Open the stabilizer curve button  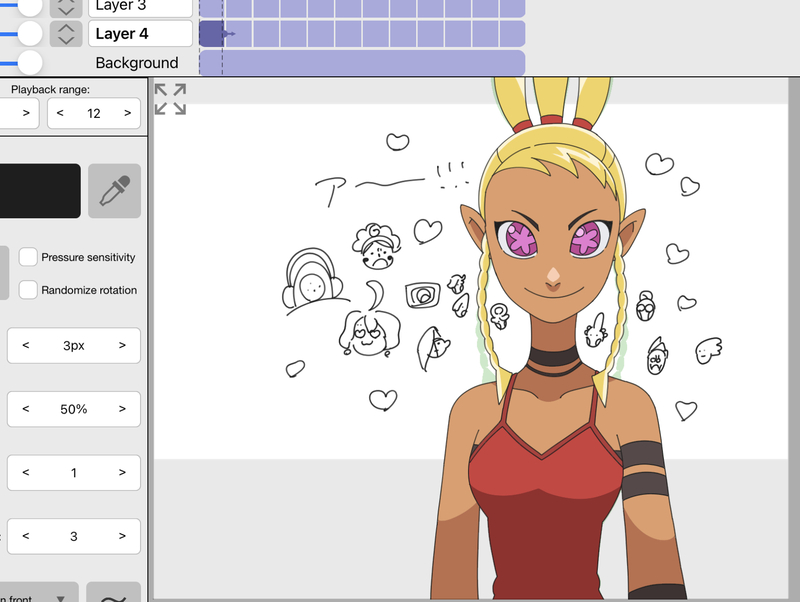[113, 594]
